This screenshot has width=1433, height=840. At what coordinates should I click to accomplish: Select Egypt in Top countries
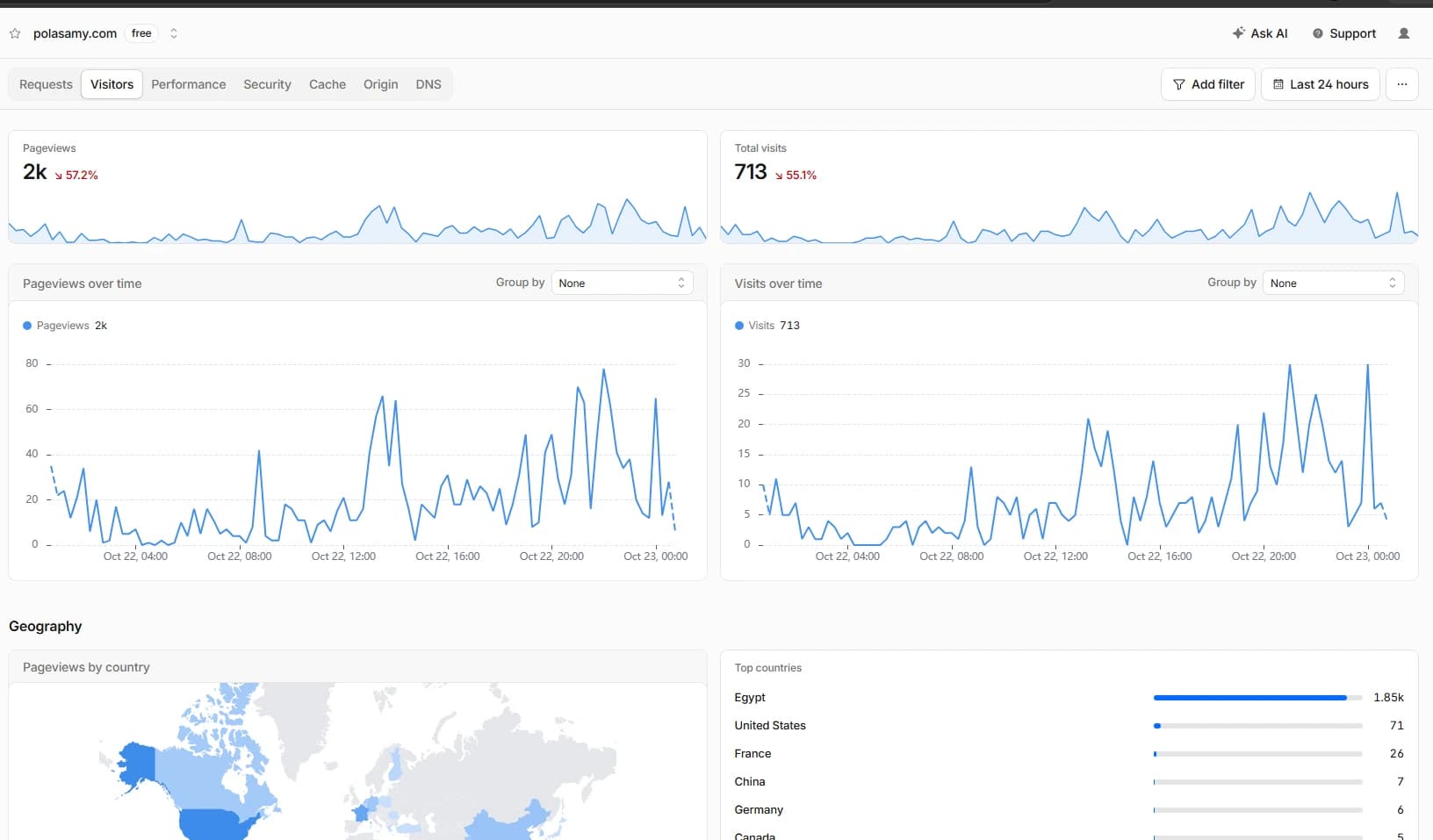[750, 697]
